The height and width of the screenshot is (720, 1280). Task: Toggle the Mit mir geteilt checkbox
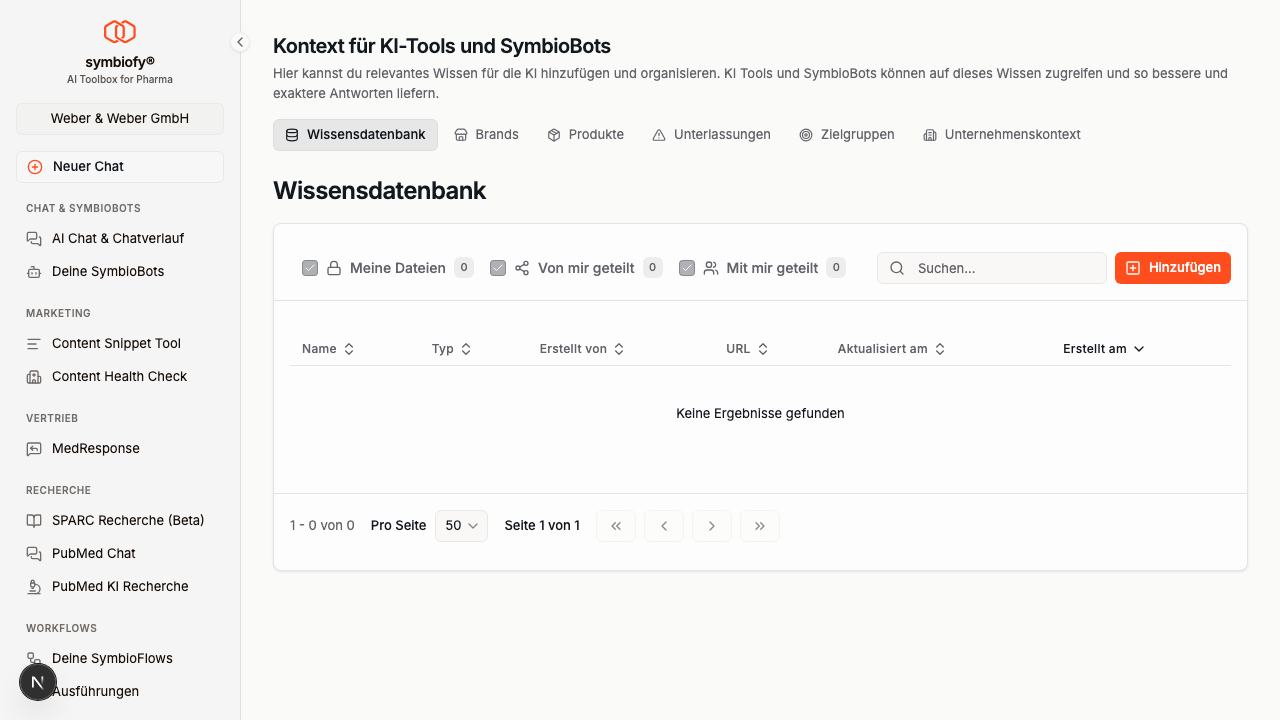(x=687, y=268)
